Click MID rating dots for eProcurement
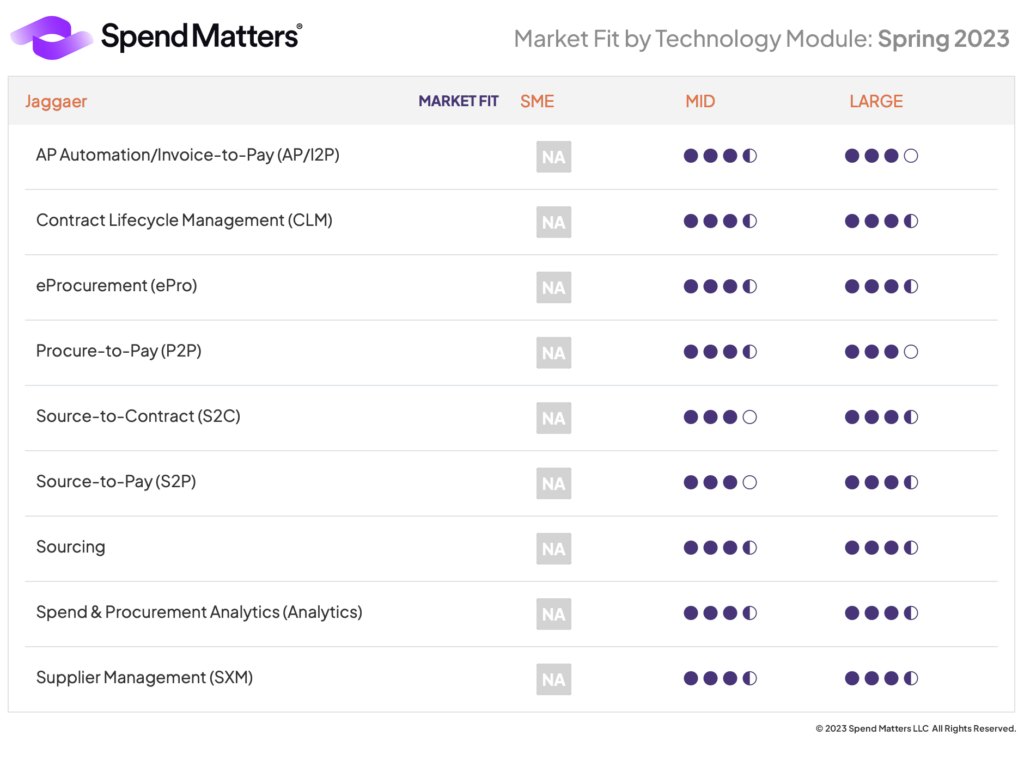The image size is (1024, 773). coord(720,286)
